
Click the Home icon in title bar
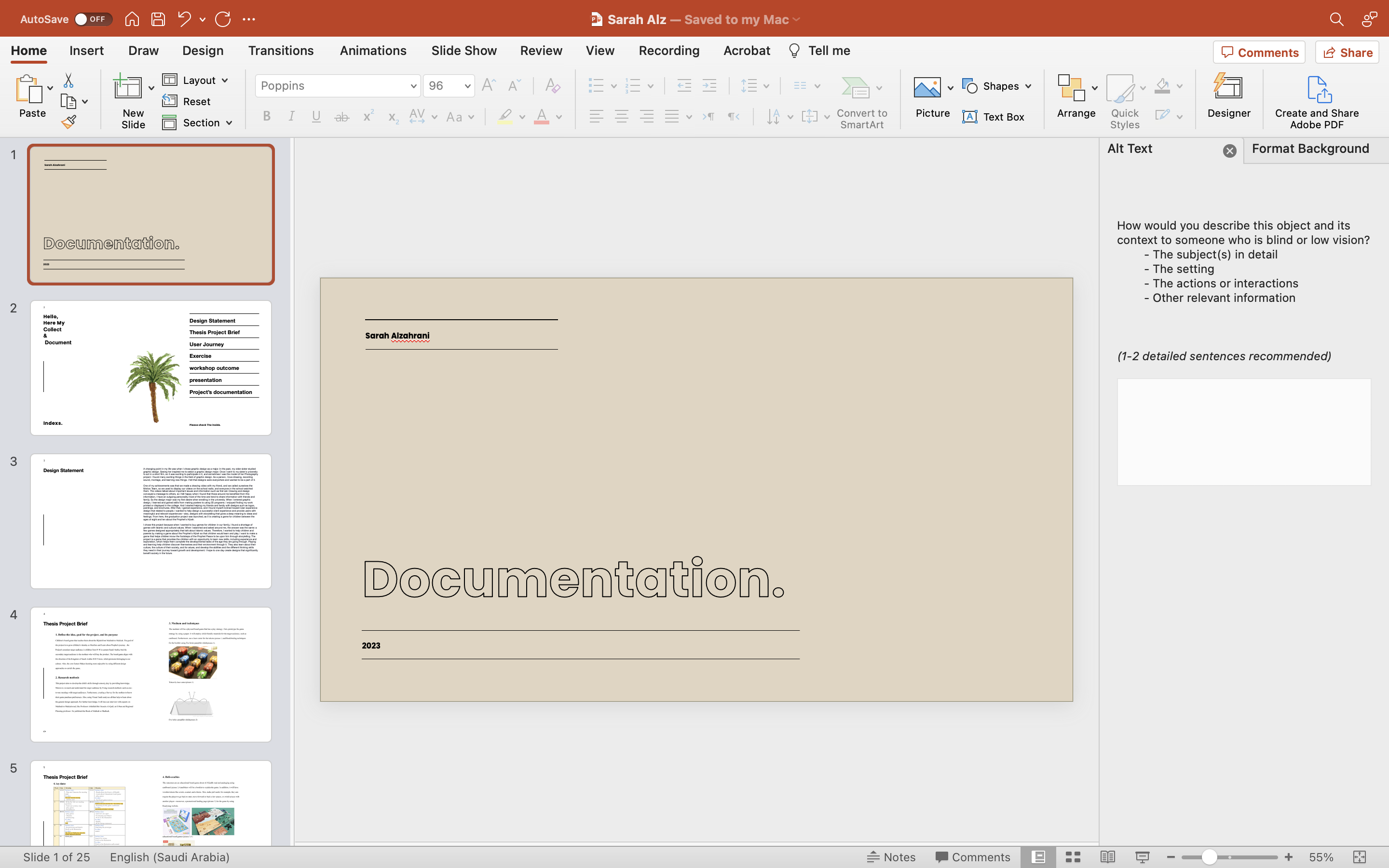[x=132, y=19]
